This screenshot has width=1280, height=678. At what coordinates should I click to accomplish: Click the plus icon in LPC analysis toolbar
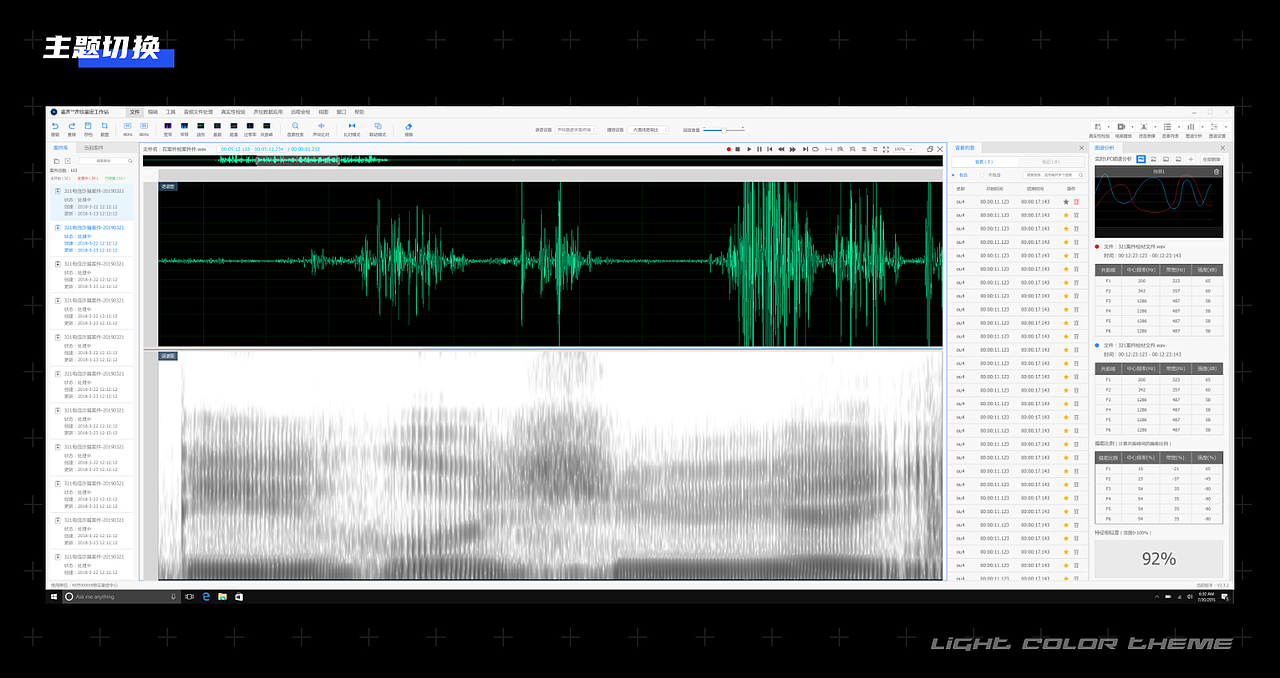pos(1190,159)
